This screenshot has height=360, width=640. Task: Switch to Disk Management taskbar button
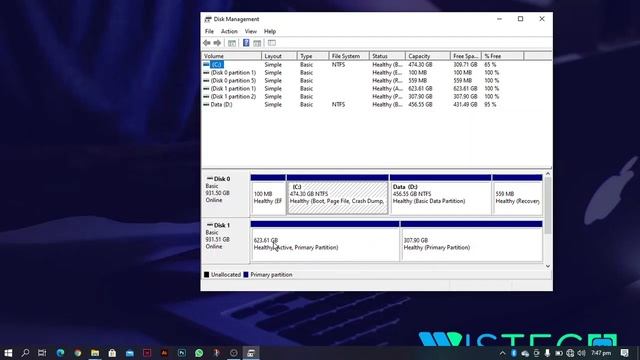click(251, 353)
